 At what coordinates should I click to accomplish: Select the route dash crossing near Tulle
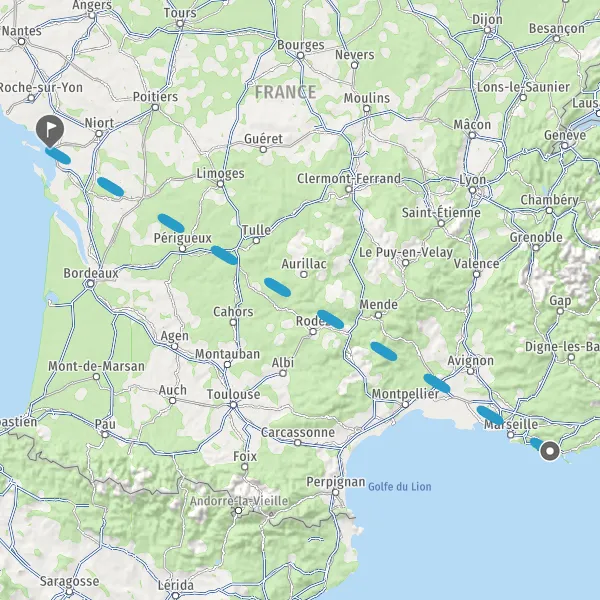click(x=224, y=255)
